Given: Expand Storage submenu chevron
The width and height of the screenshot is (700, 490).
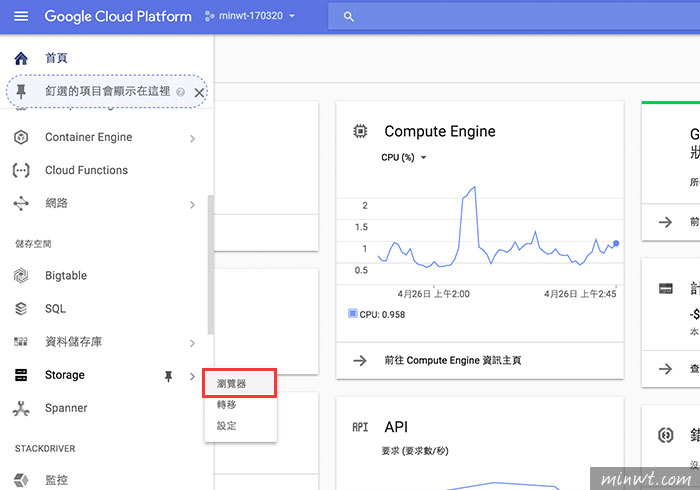Looking at the screenshot, I should (x=192, y=376).
